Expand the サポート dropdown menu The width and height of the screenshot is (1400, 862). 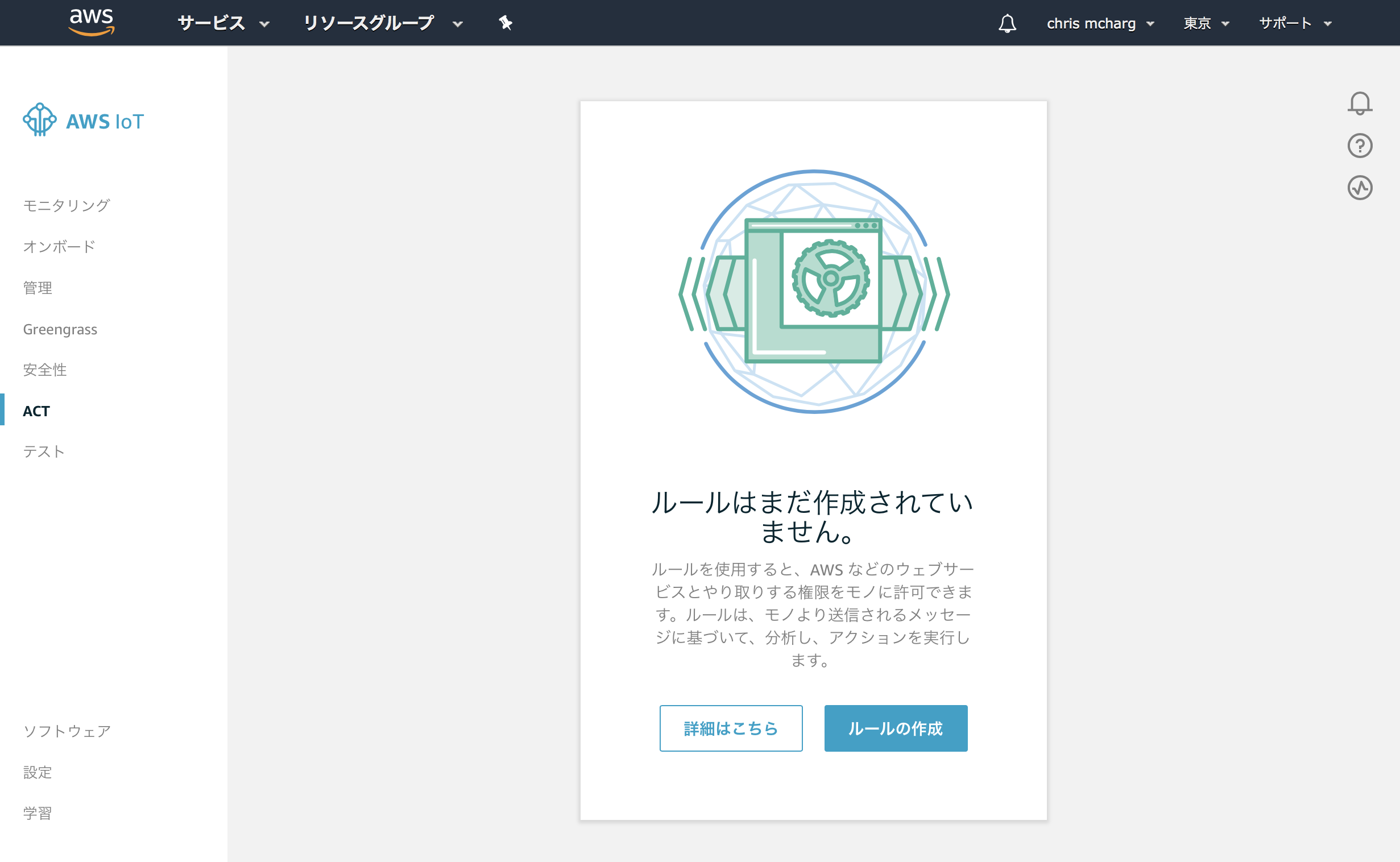[x=1295, y=23]
